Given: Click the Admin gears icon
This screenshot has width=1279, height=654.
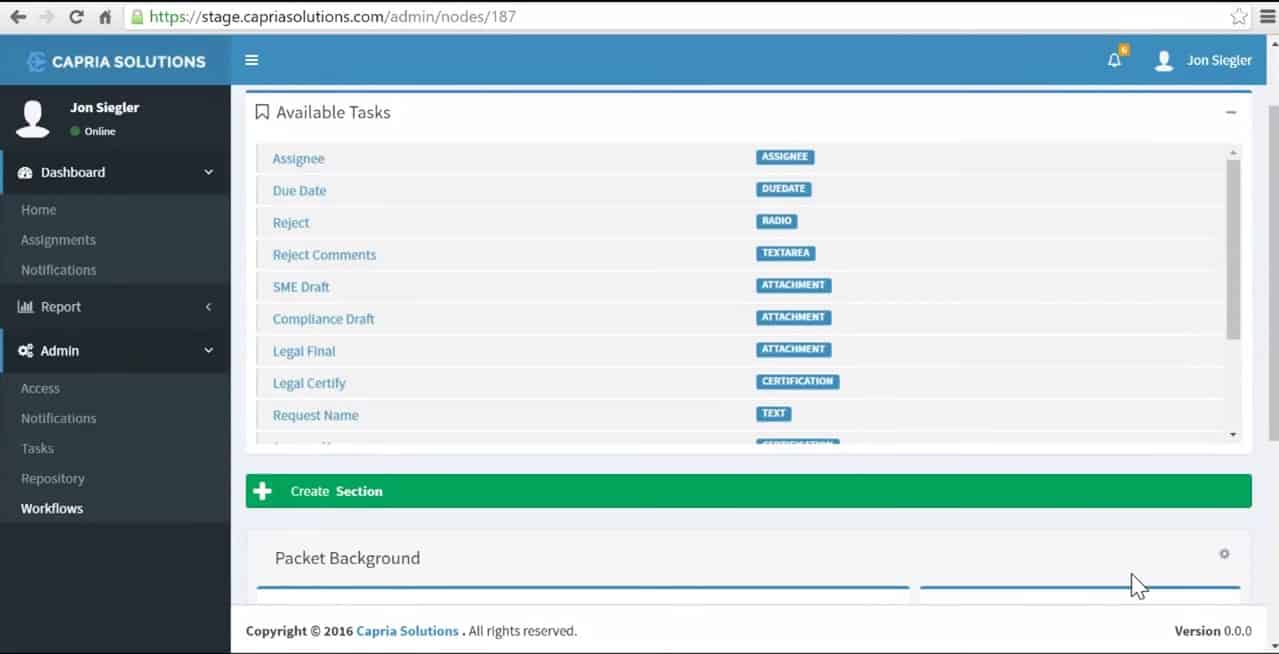Looking at the screenshot, I should point(25,351).
